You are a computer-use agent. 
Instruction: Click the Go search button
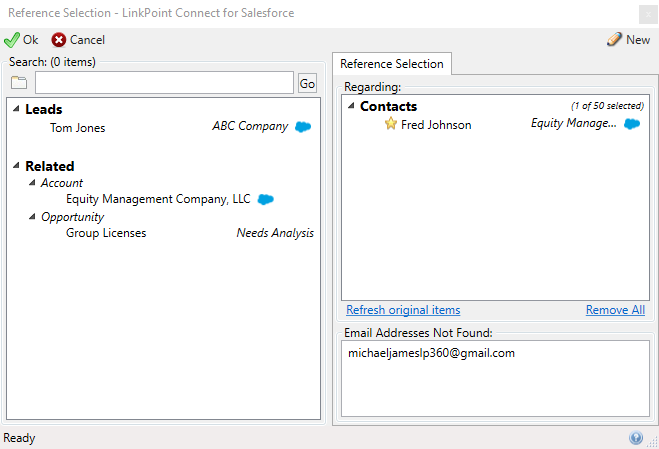click(307, 83)
